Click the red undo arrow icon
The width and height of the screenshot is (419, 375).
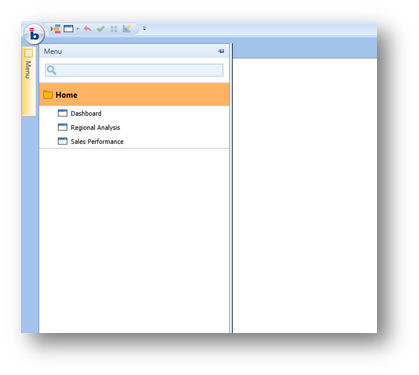click(x=87, y=29)
